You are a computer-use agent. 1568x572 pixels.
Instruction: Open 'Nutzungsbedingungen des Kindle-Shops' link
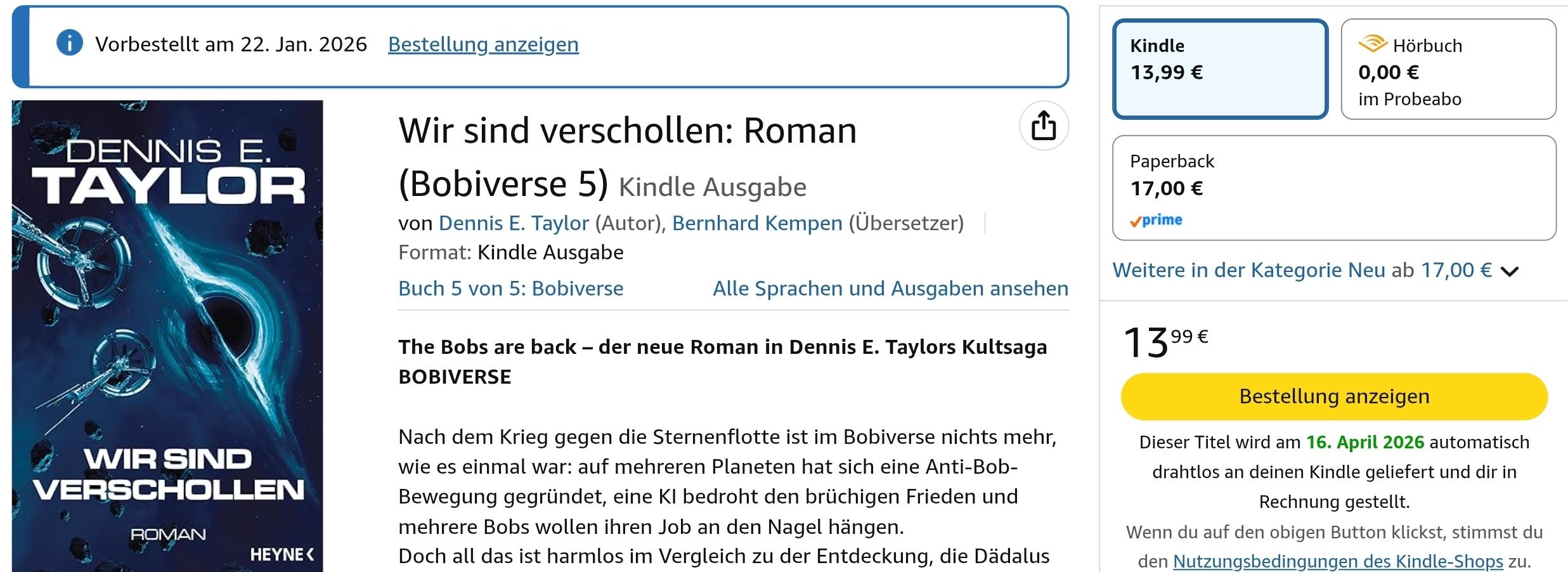pyautogui.click(x=1338, y=561)
